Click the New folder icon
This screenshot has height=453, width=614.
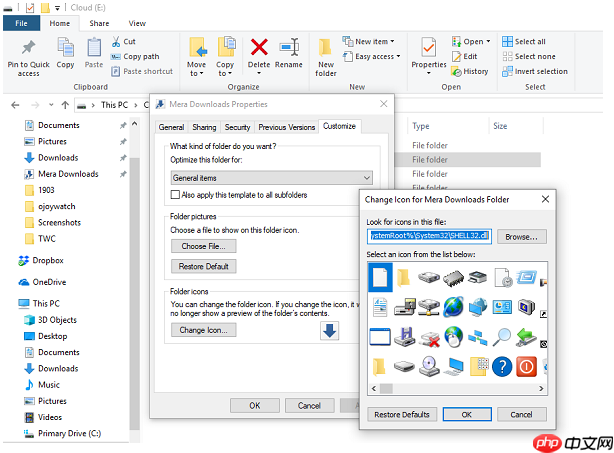[x=325, y=47]
